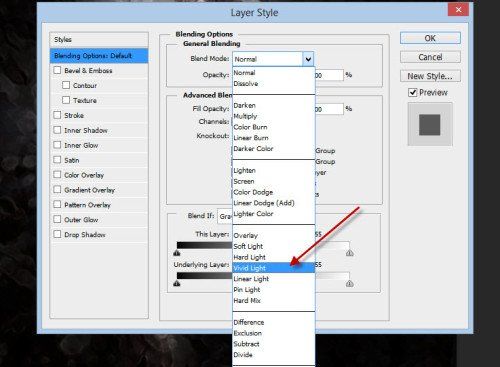This screenshot has height=367, width=500.
Task: Choose Dissolve blend mode
Action: pos(274,84)
